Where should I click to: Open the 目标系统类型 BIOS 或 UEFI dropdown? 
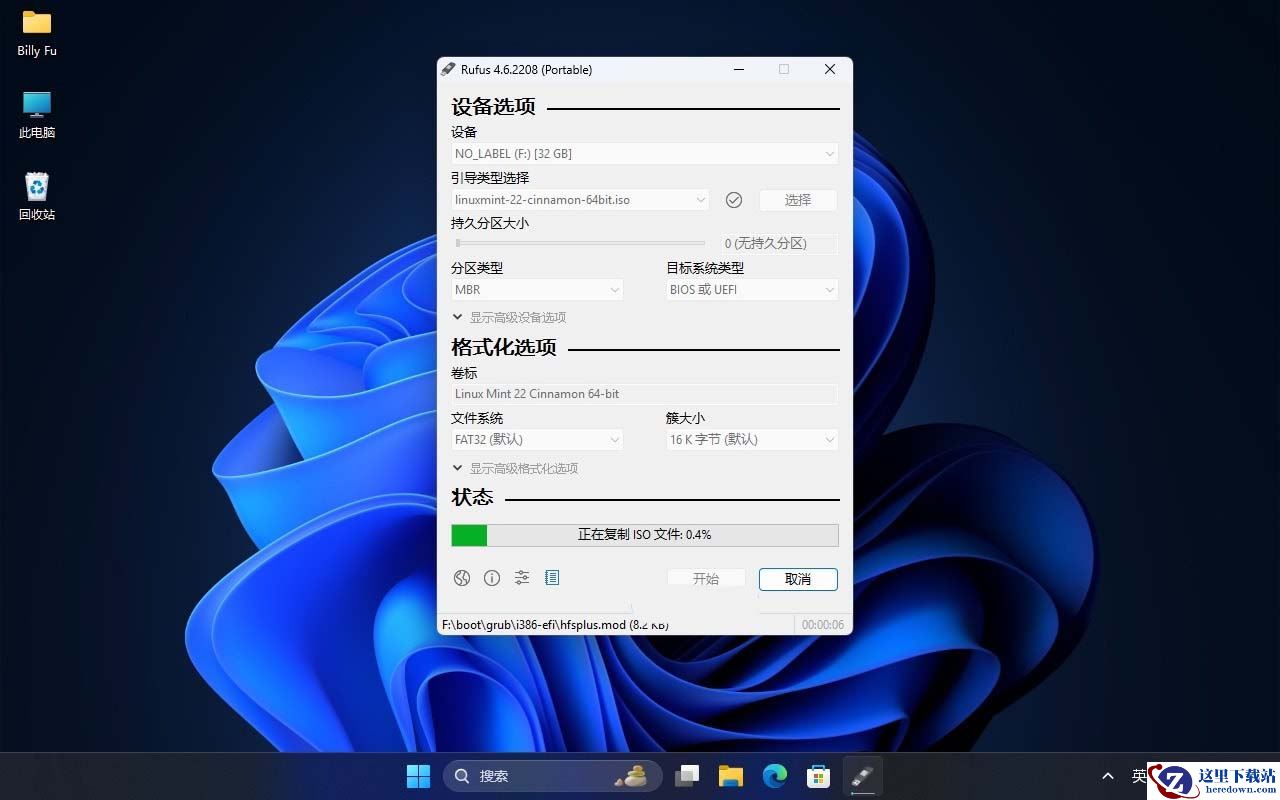[x=753, y=290]
